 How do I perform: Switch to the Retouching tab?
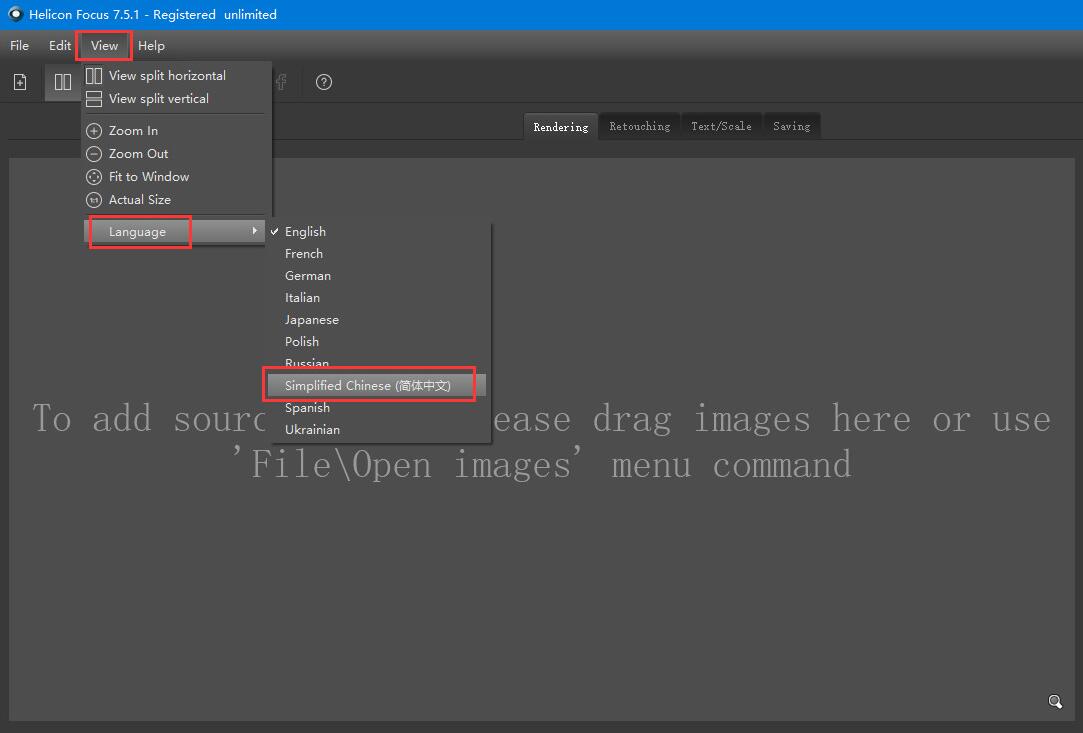[639, 127]
